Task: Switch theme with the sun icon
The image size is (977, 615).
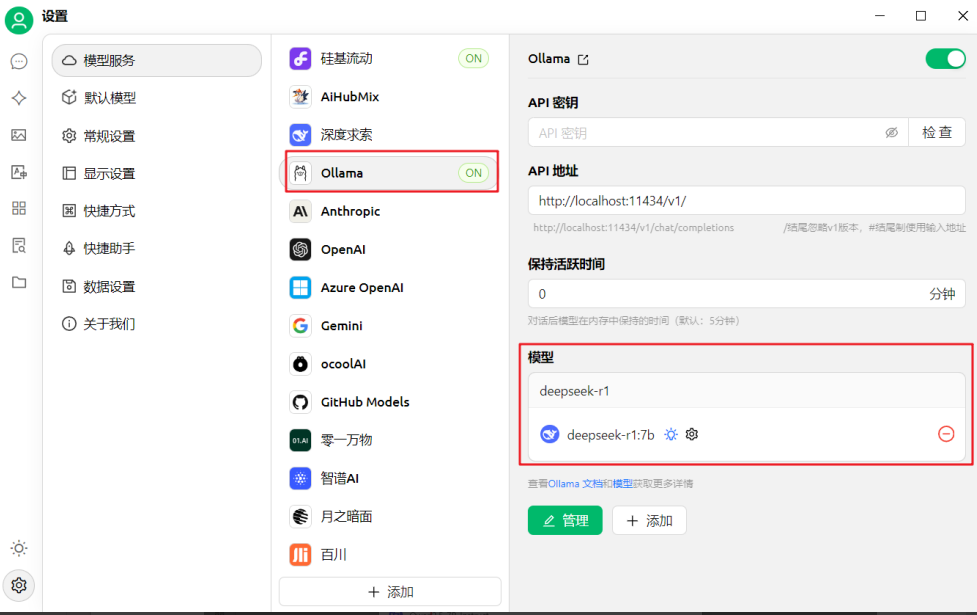Action: pos(19,548)
